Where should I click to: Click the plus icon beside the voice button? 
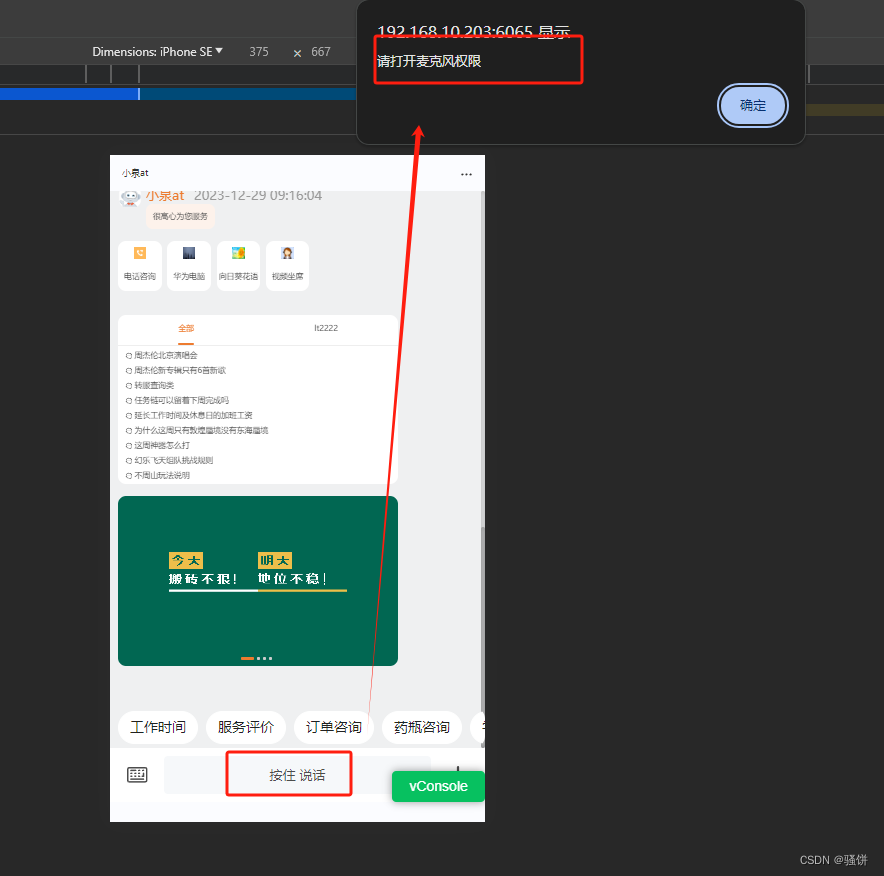457,773
